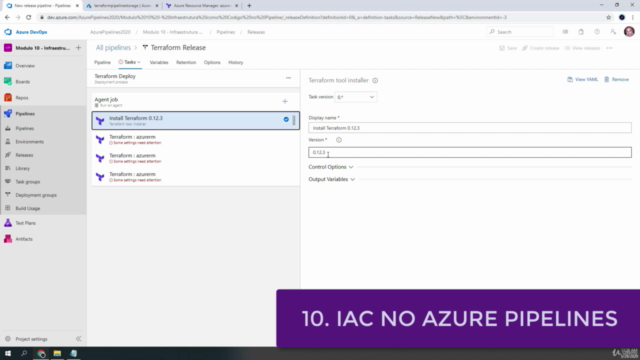Image resolution: width=640 pixels, height=360 pixels.
Task: Reload the browser page
Action: (29, 18)
